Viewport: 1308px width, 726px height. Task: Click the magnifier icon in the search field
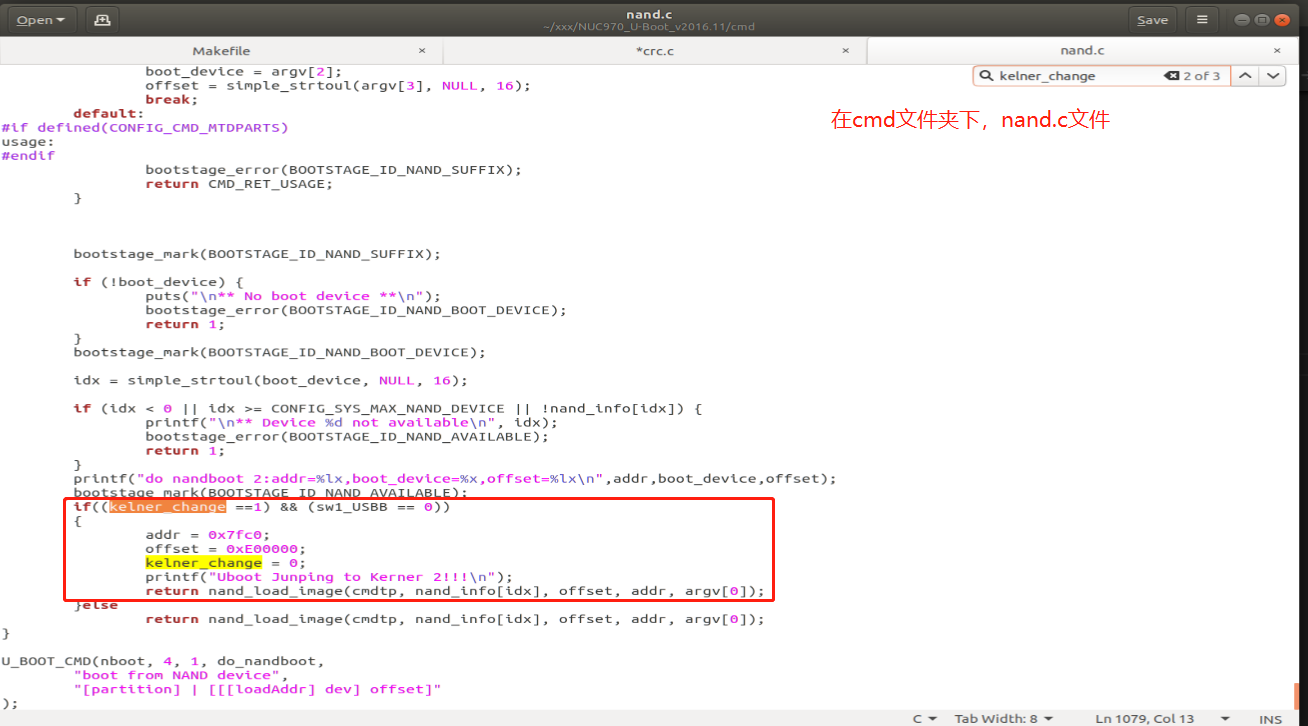pyautogui.click(x=987, y=75)
